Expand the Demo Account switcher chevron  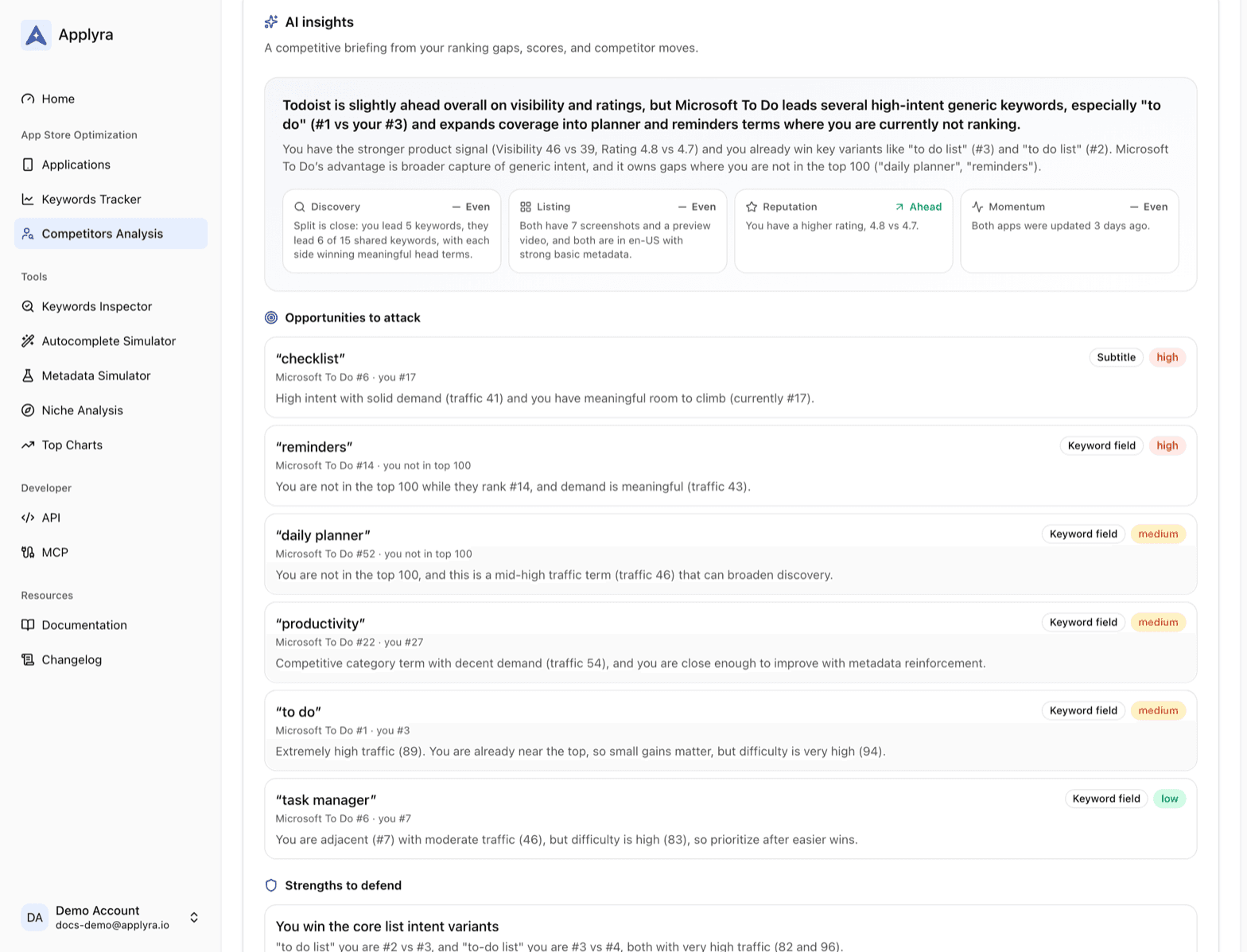tap(194, 917)
